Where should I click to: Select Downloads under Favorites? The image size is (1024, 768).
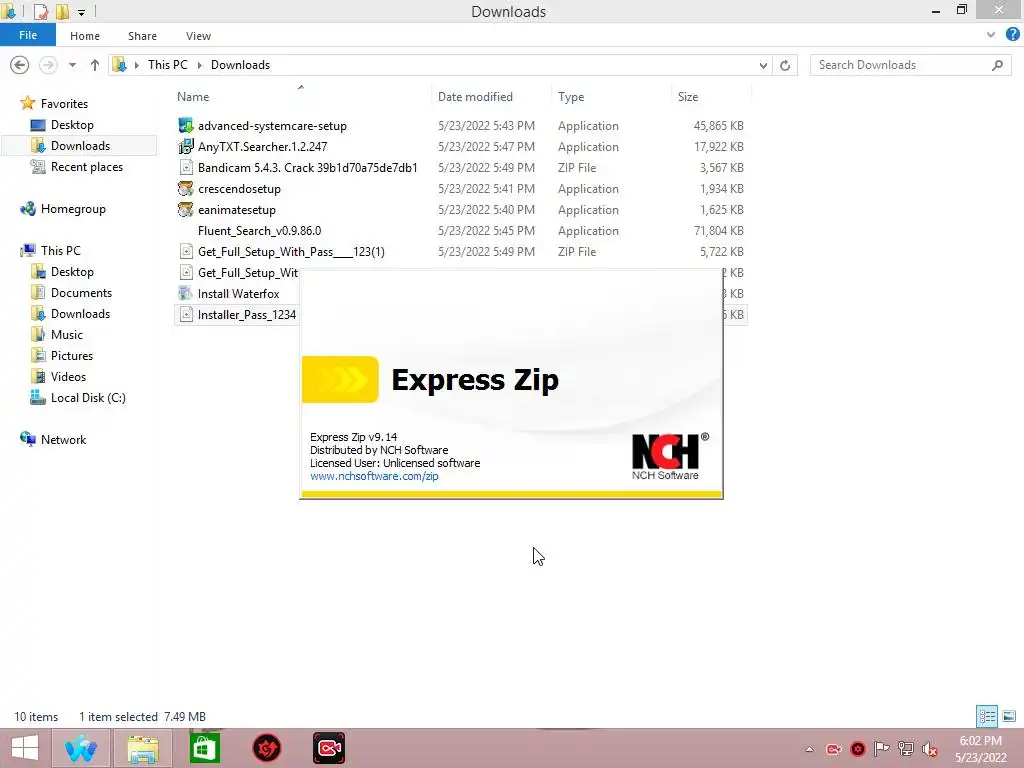pyautogui.click(x=80, y=146)
